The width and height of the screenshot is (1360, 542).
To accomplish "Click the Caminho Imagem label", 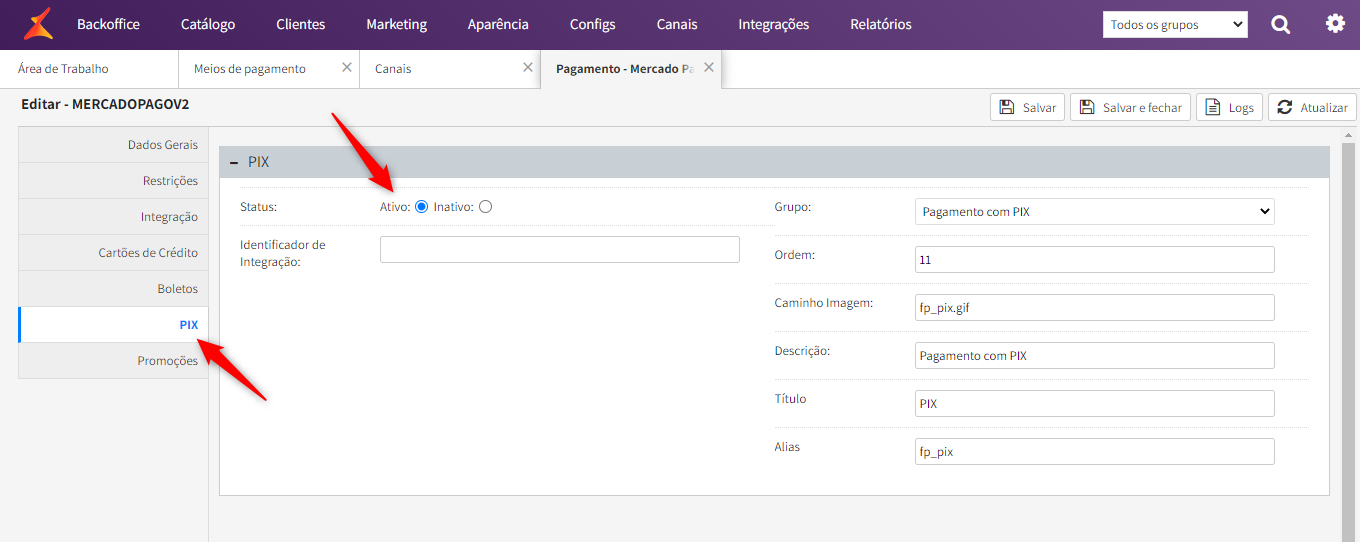I will (x=824, y=303).
